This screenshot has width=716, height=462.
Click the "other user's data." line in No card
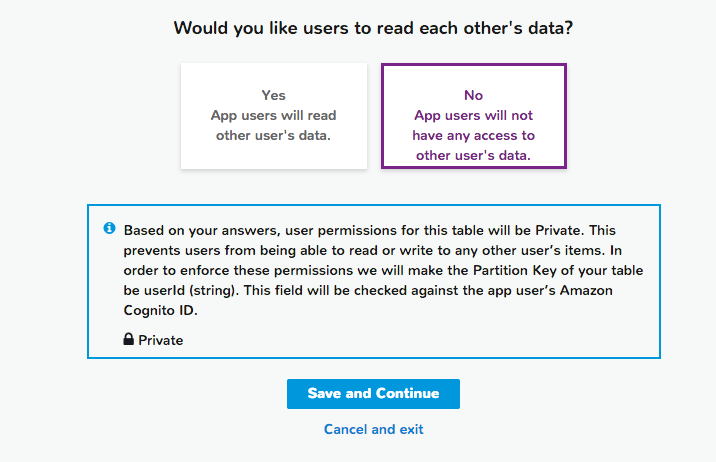click(473, 155)
